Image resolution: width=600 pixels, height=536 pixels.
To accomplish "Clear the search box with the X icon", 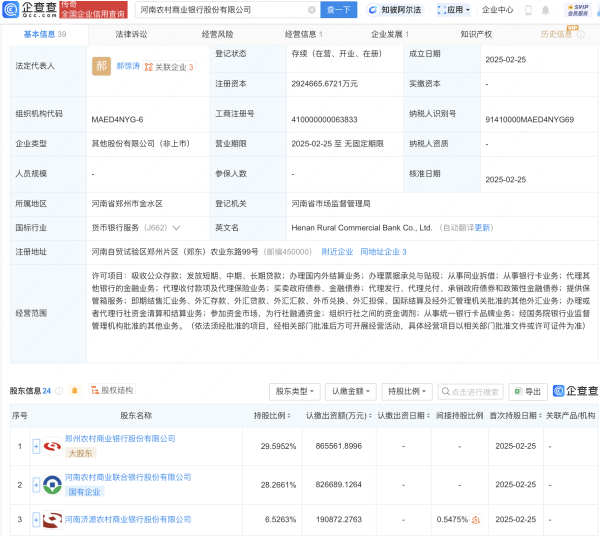I will [312, 10].
